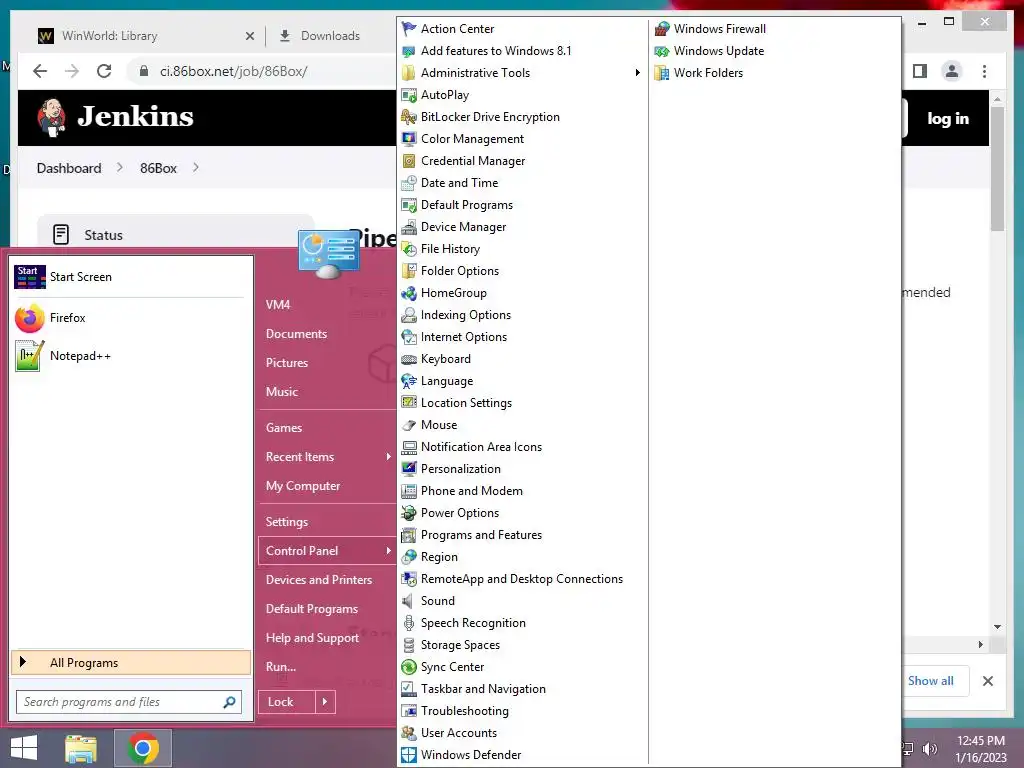Open Dashboard breadcrumb link
Viewport: 1024px width, 768px height.
[69, 168]
